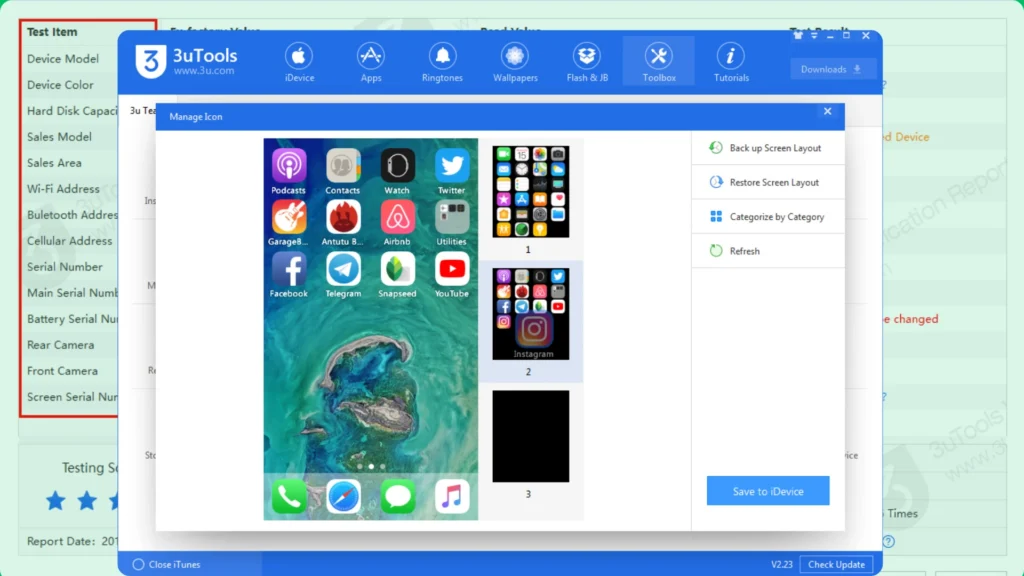The height and width of the screenshot is (576, 1024).
Task: Click Save to iDevice button
Action: (768, 491)
